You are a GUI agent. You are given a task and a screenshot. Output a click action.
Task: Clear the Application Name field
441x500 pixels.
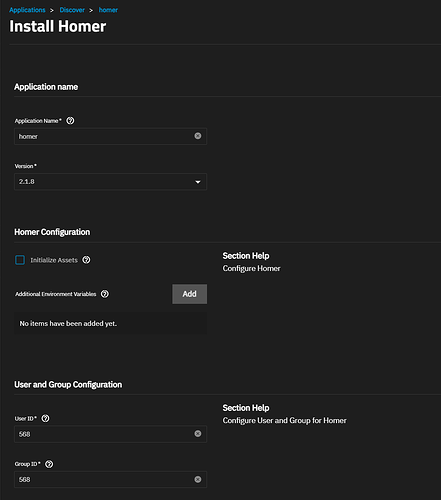click(198, 136)
